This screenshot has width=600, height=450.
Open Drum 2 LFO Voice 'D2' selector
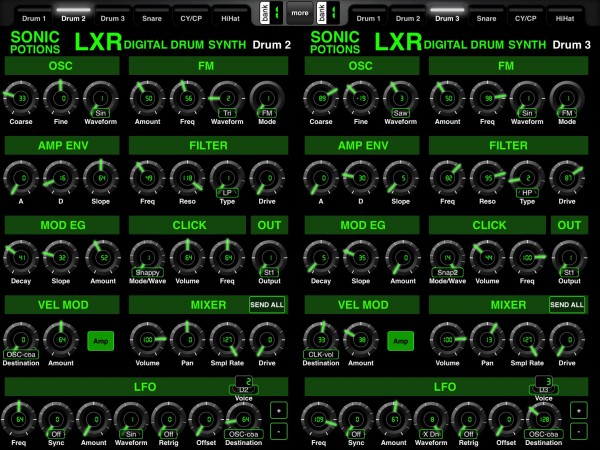(244, 390)
